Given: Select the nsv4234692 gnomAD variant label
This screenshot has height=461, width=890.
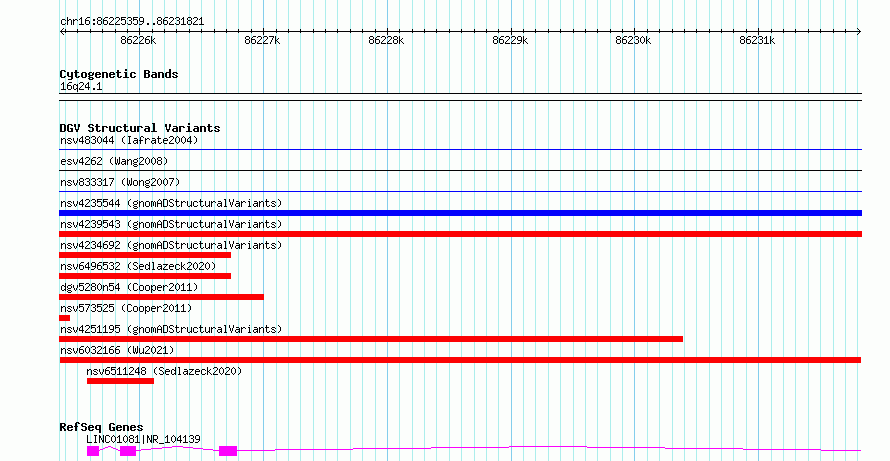Looking at the screenshot, I should coord(171,245).
